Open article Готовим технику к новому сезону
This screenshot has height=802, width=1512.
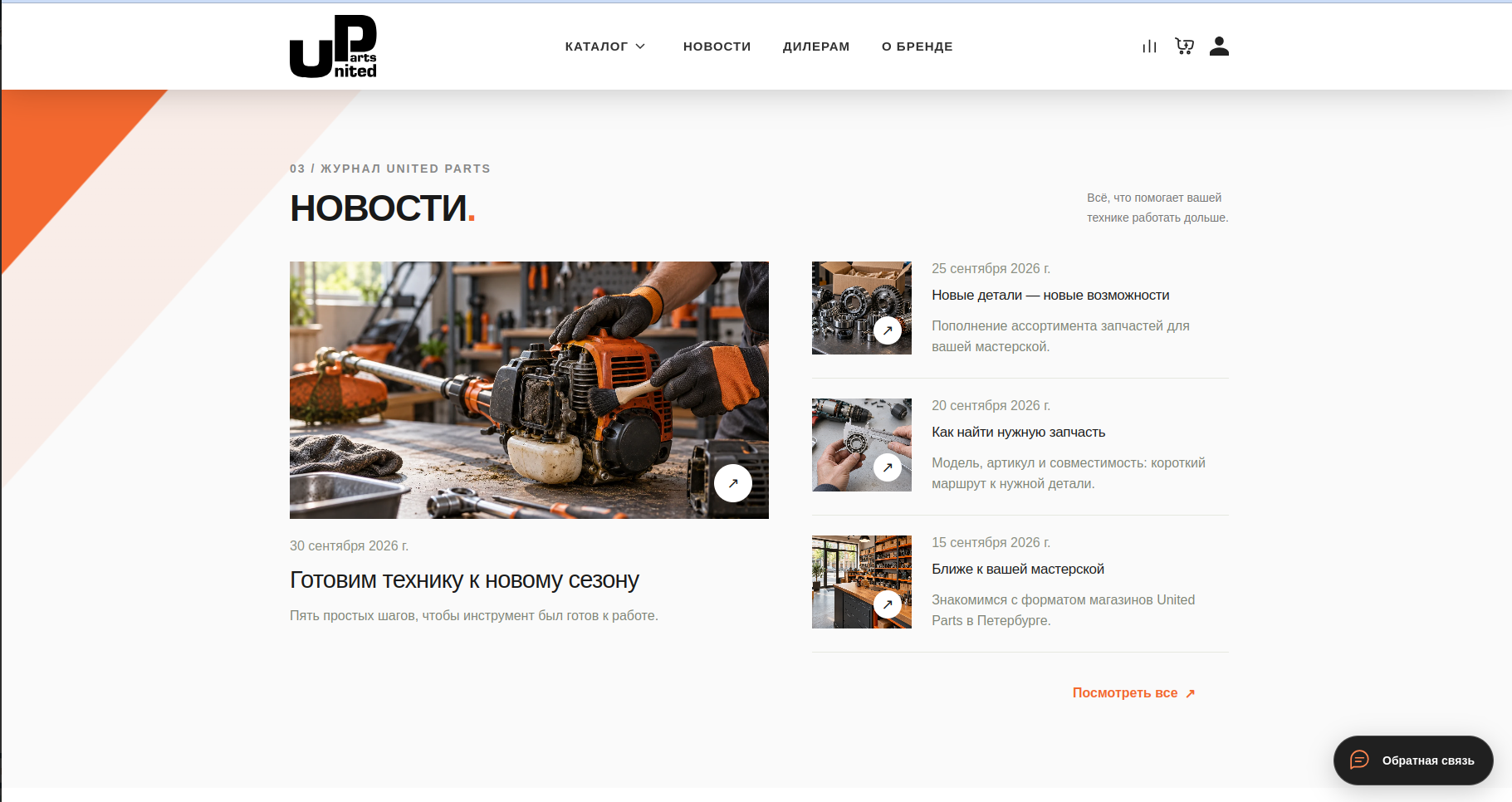464,579
